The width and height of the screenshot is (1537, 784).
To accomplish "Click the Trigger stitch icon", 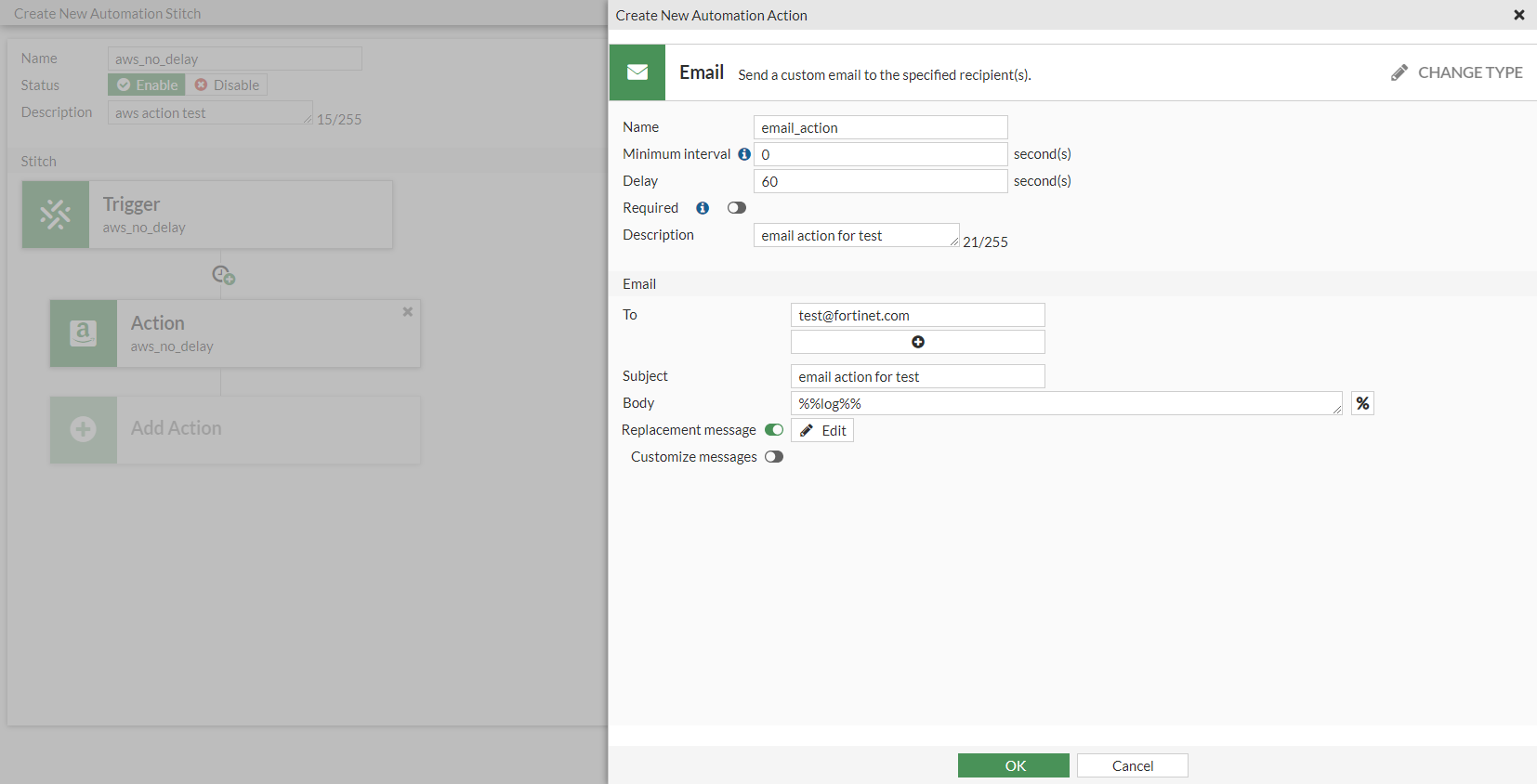I will 56,215.
